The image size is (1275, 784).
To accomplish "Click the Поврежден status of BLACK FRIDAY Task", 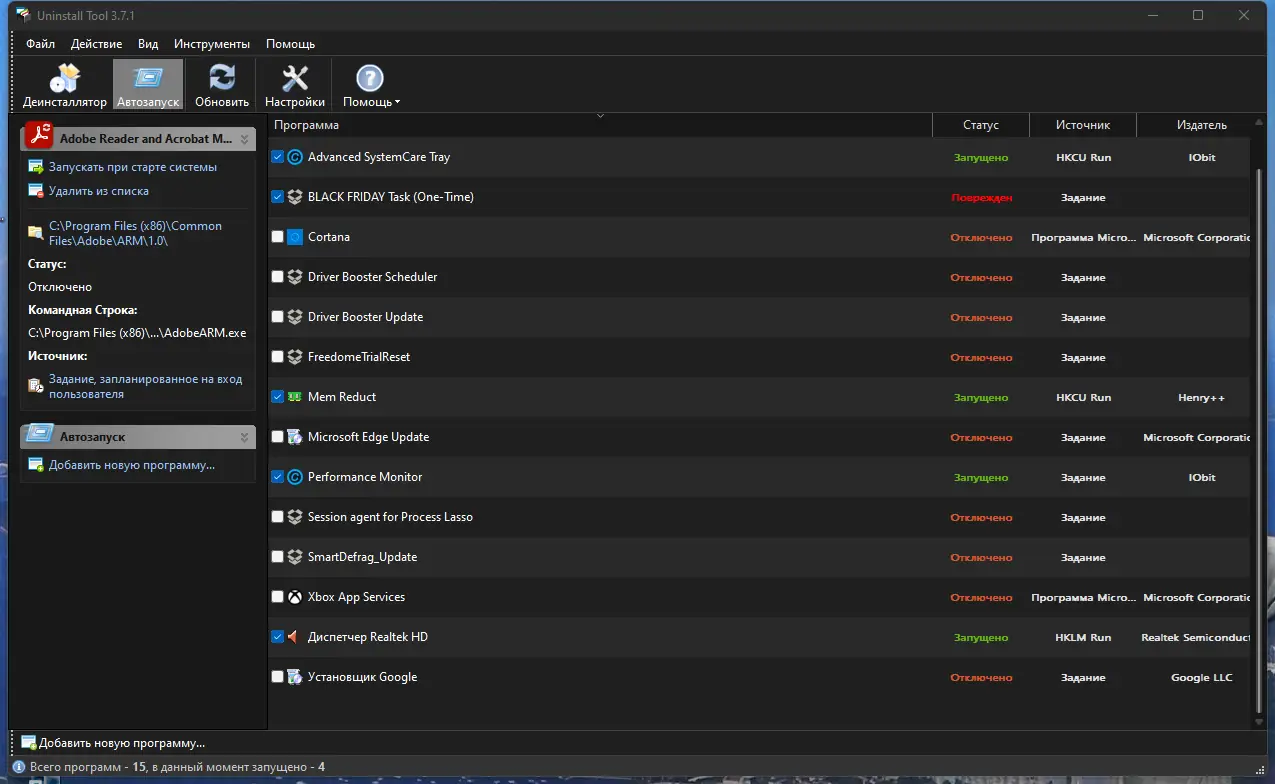I will click(x=981, y=198).
